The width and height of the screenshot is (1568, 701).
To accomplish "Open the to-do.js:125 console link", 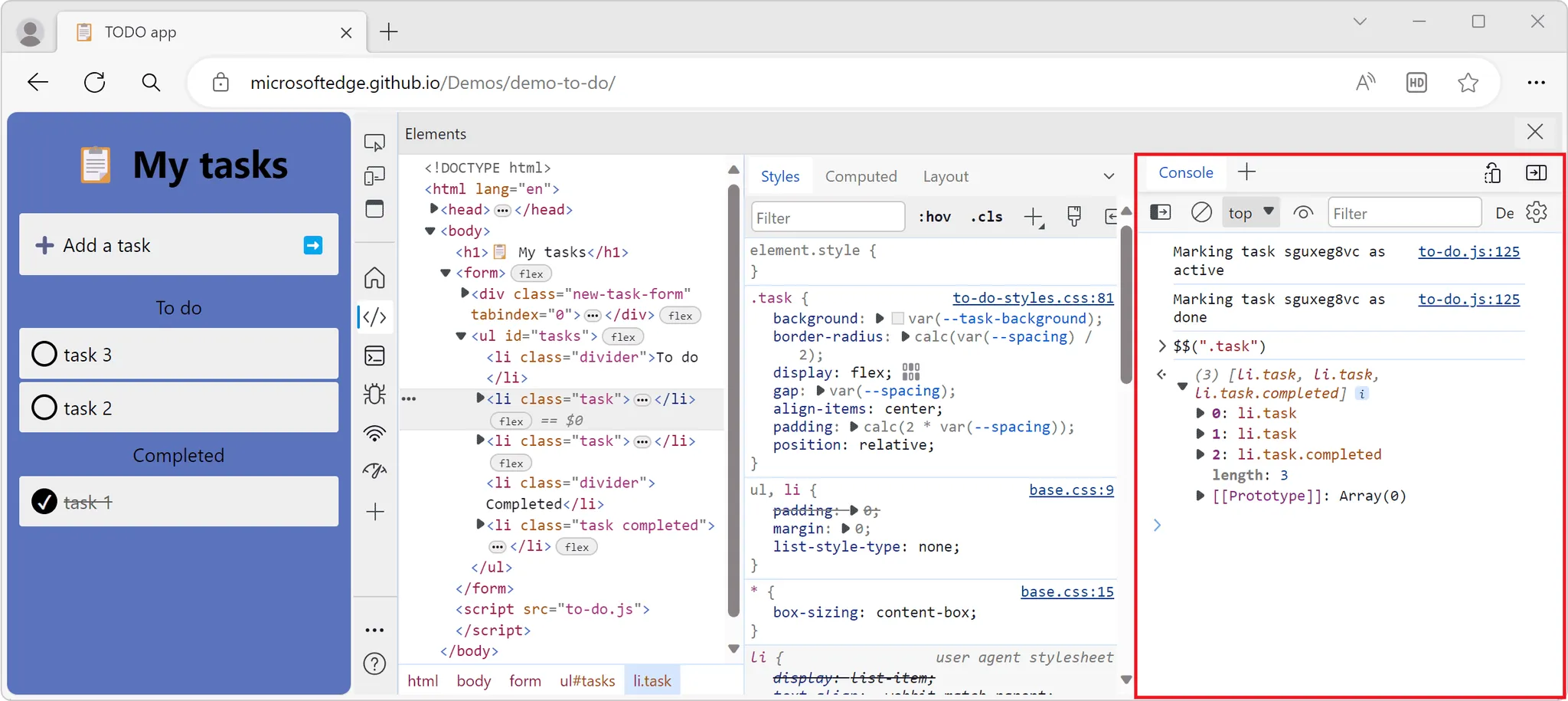I will (x=1468, y=251).
